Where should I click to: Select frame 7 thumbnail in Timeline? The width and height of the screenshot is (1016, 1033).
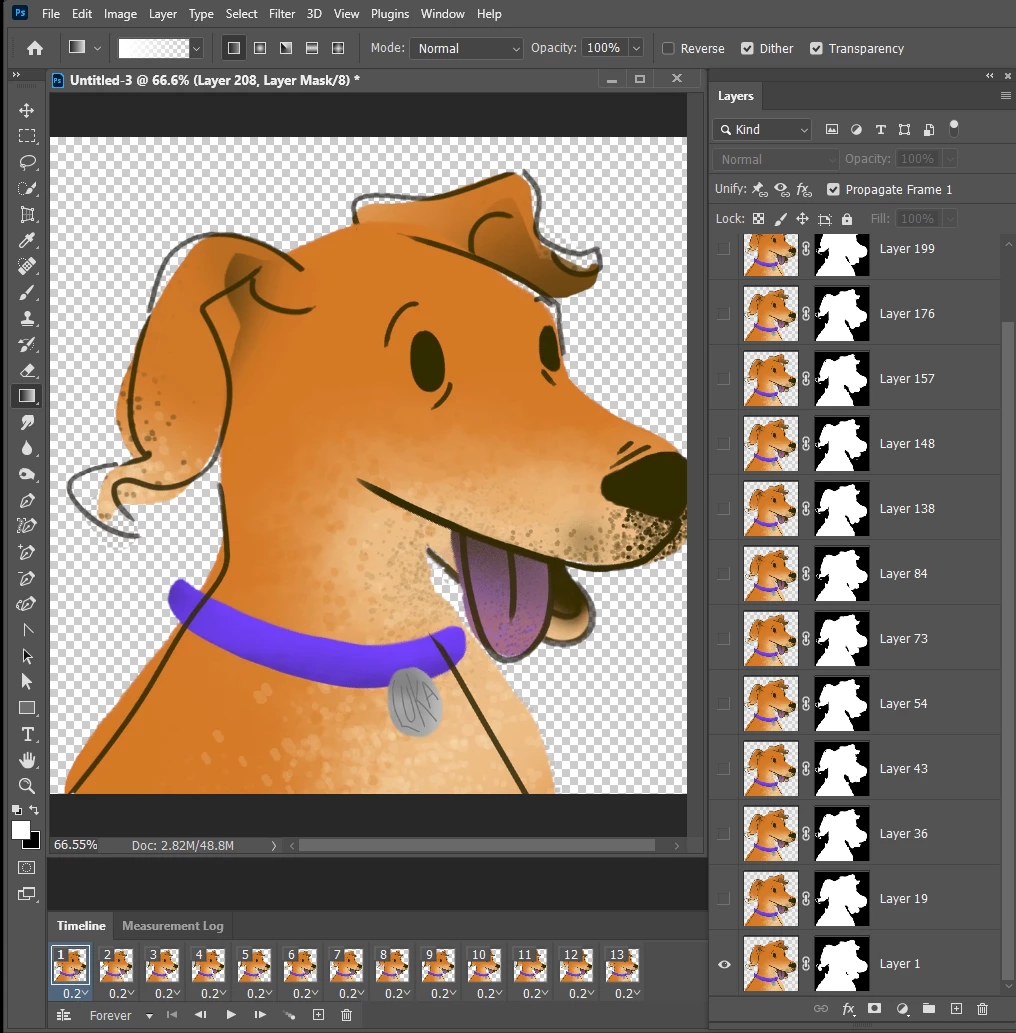[346, 964]
